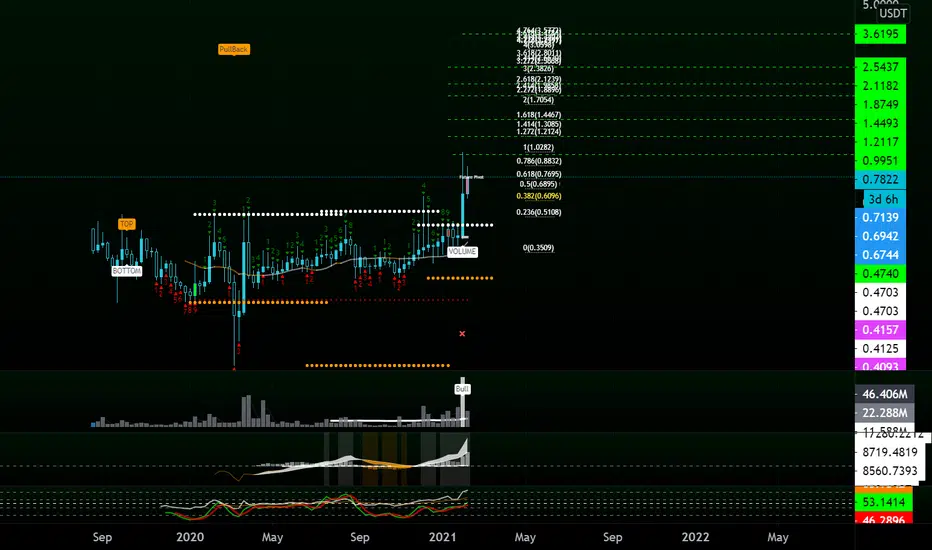This screenshot has height=550, width=932.
Task: Click the cyan 0.7822 current price label
Action: point(880,180)
